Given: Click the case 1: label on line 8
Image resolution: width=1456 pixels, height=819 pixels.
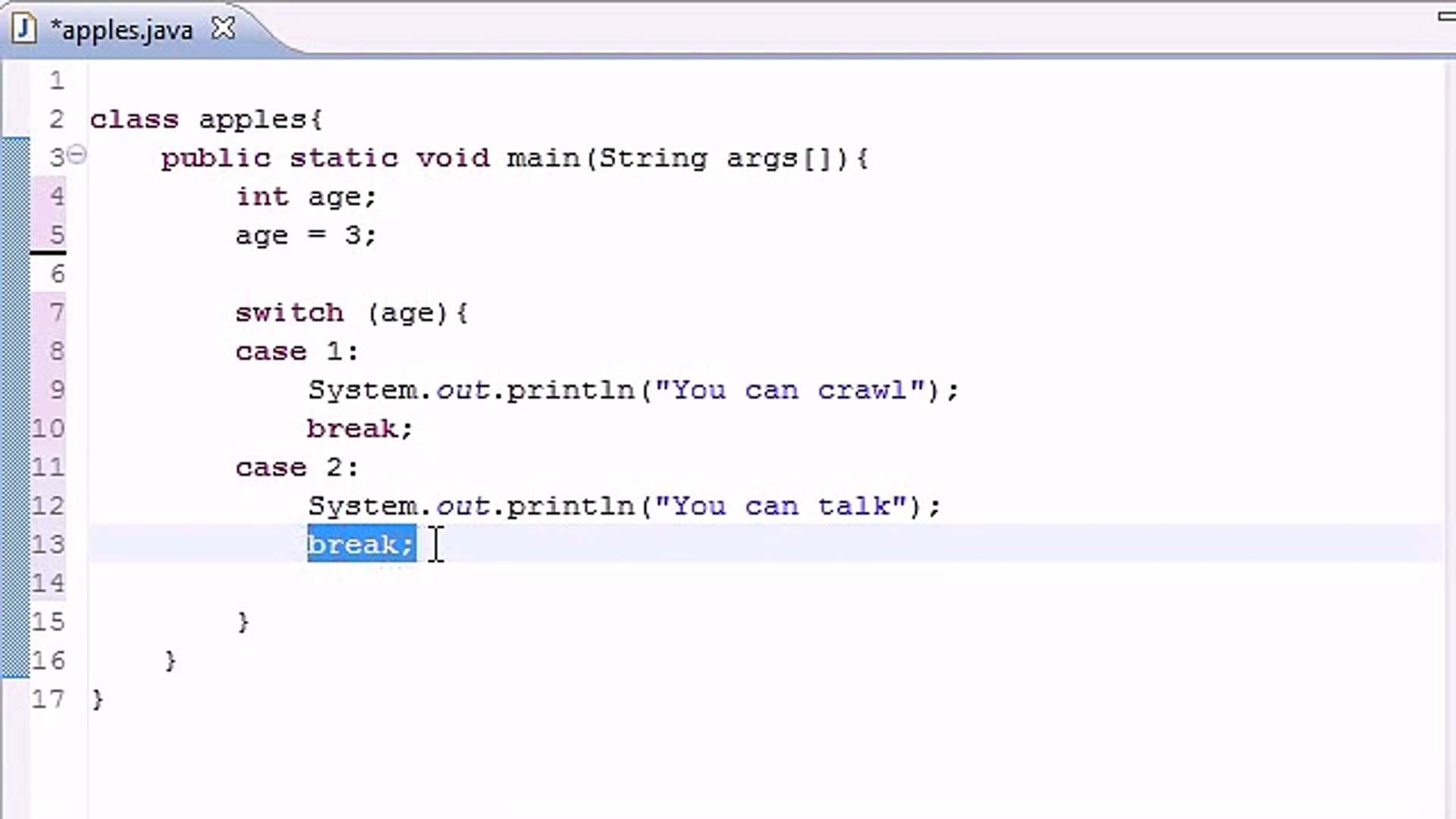Looking at the screenshot, I should 296,351.
